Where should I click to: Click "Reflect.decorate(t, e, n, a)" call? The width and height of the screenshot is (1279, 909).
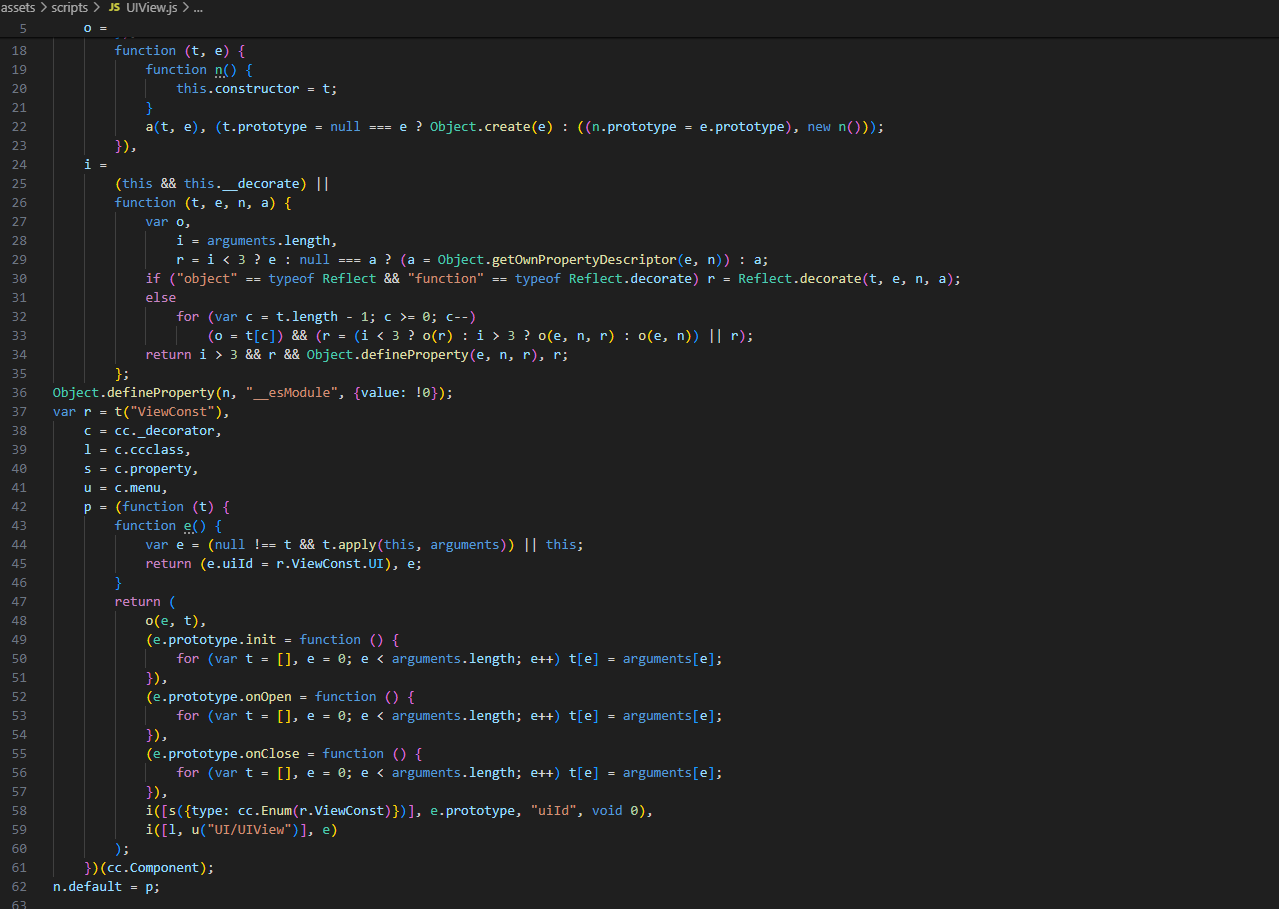(846, 278)
